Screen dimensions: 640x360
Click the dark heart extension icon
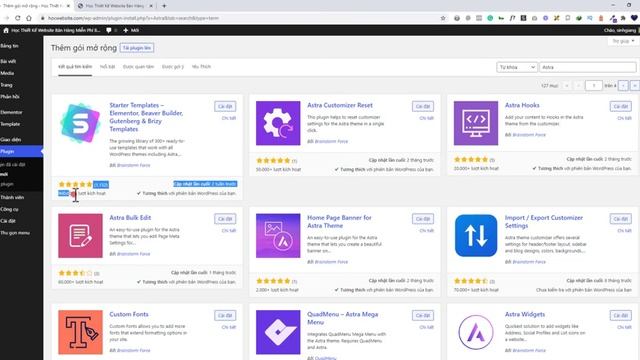click(634, 18)
